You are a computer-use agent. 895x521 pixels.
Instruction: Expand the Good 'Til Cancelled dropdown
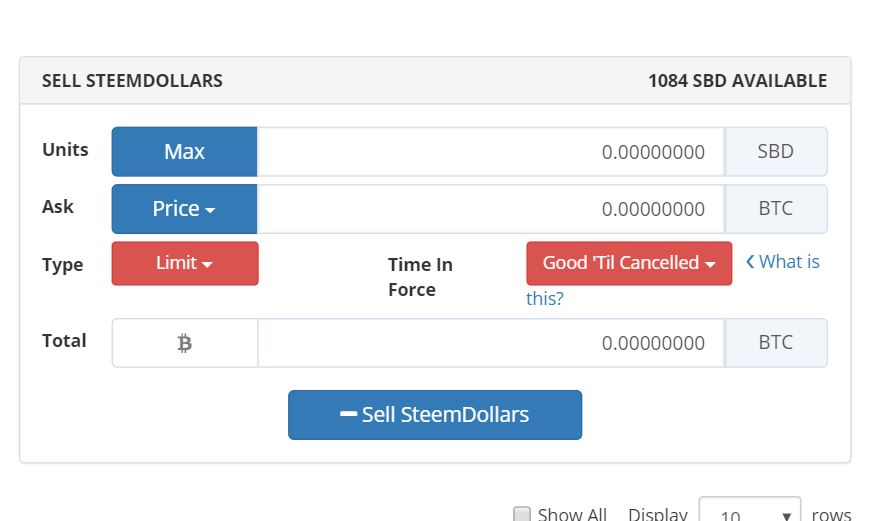(x=629, y=263)
